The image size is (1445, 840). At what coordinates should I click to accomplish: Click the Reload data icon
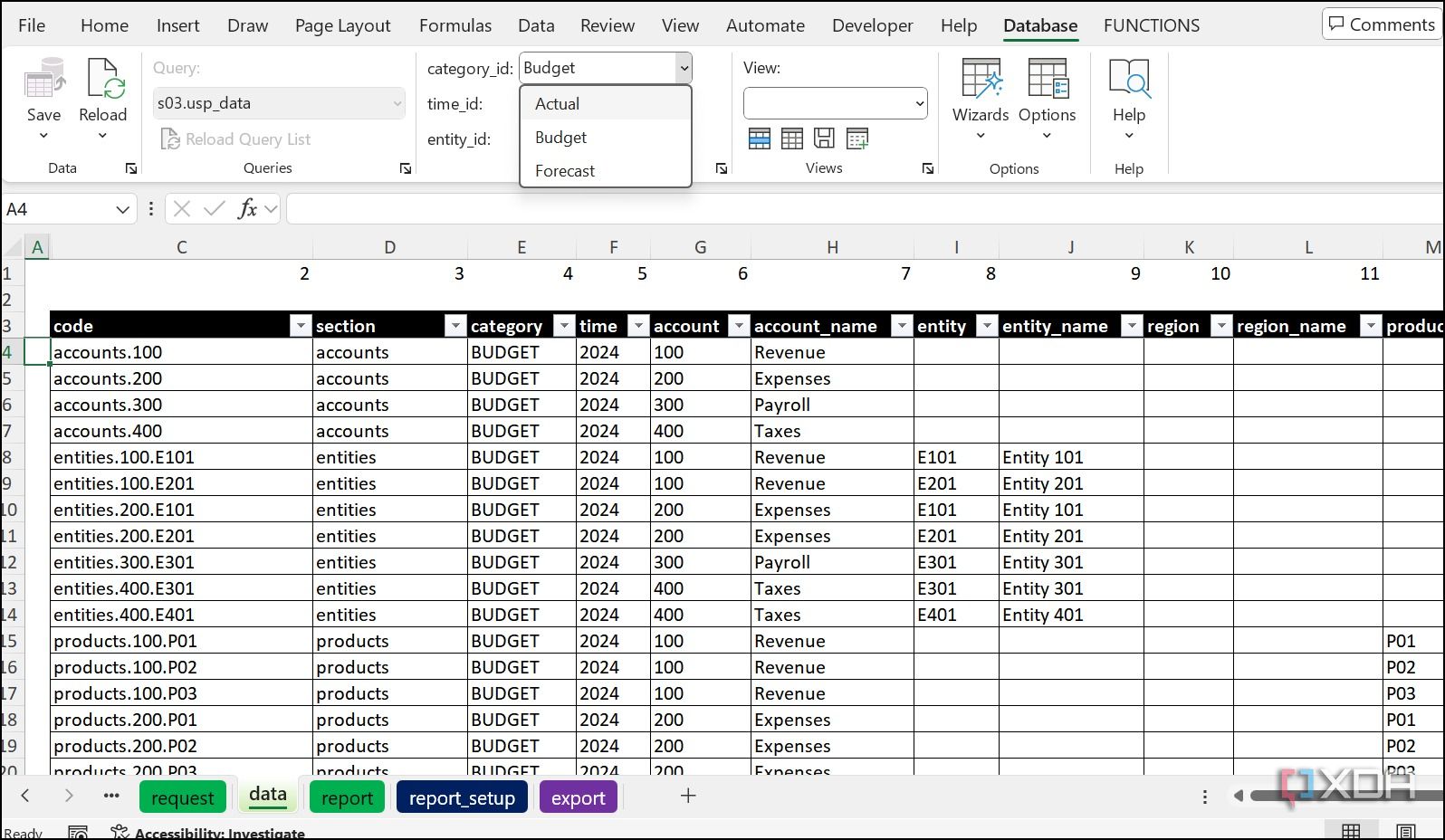click(104, 80)
